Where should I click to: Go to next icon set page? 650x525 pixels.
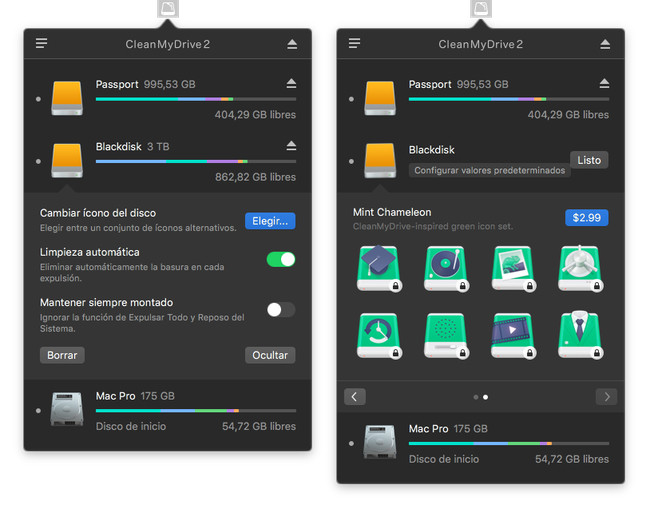606,397
